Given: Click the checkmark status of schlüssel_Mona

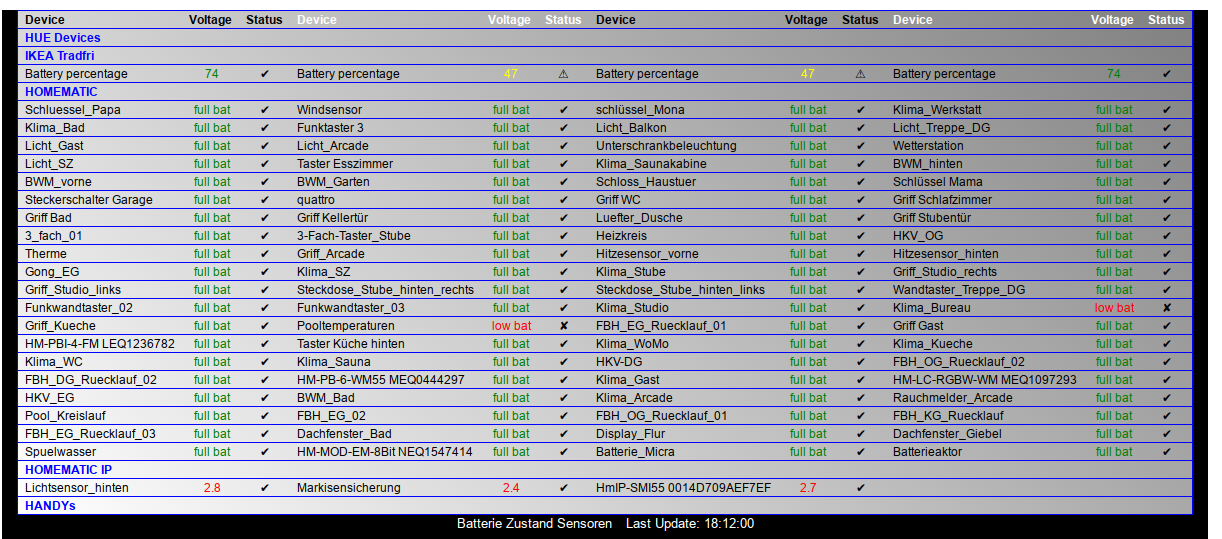Looking at the screenshot, I should pos(861,110).
